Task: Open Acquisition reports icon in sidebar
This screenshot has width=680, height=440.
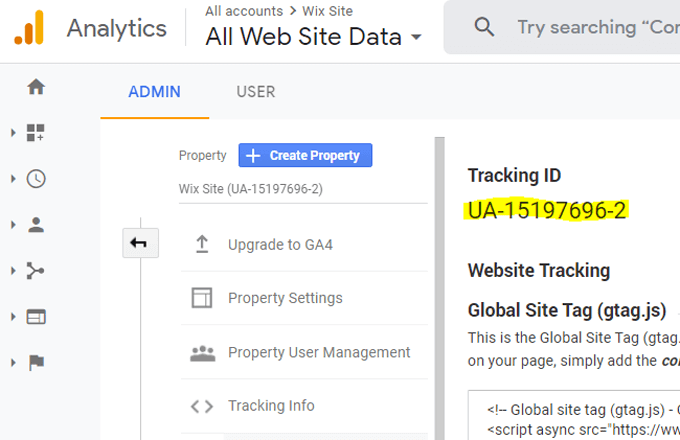Action: tap(36, 271)
